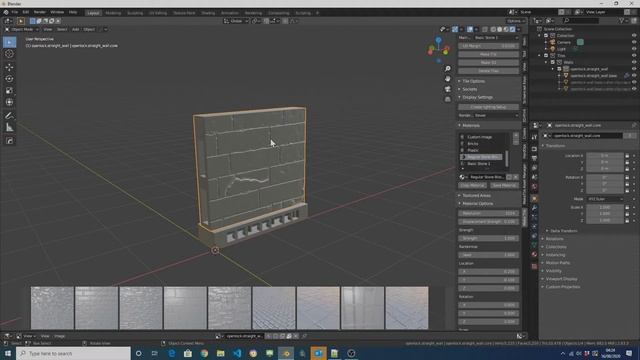The width and height of the screenshot is (640, 360).
Task: Toggle visibility of Tiles collection
Action: tap(634, 56)
